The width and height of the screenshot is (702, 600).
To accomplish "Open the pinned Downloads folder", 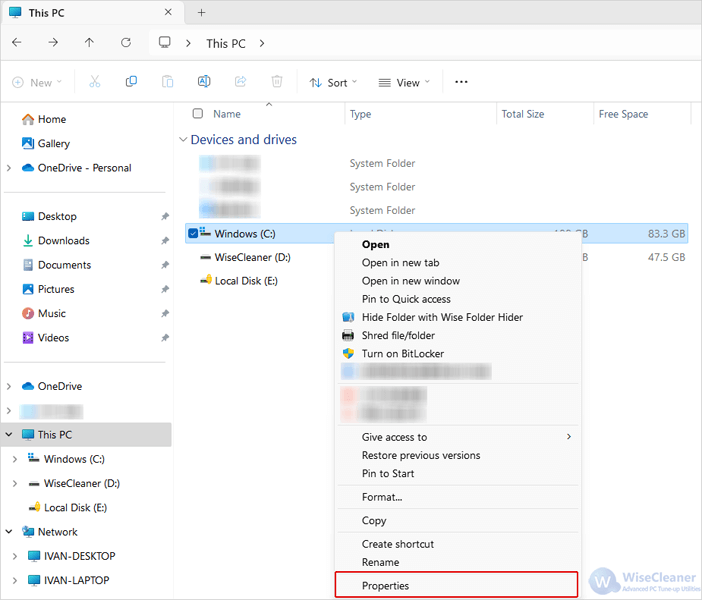I will click(64, 240).
